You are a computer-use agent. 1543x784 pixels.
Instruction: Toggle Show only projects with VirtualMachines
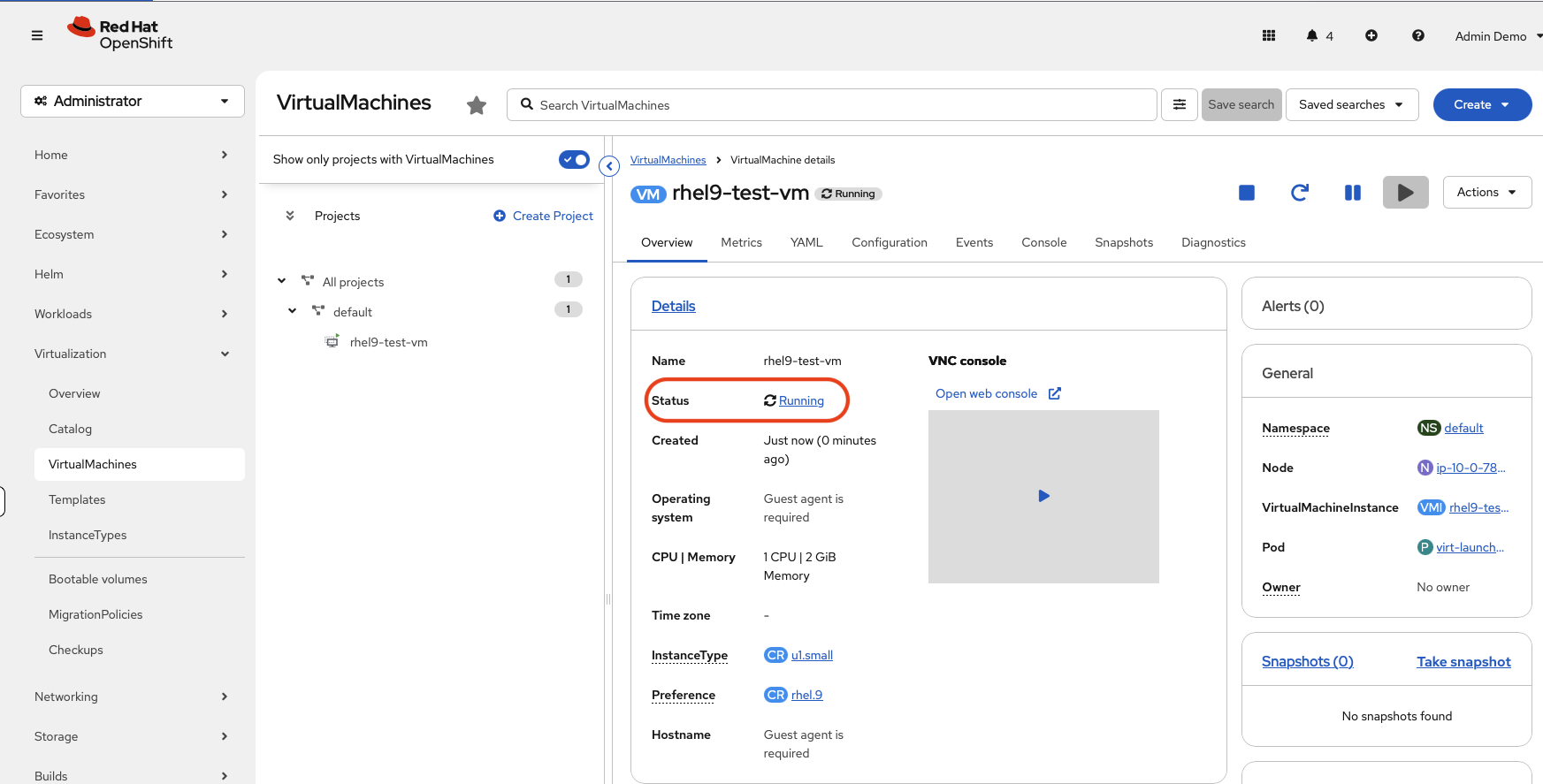coord(574,160)
